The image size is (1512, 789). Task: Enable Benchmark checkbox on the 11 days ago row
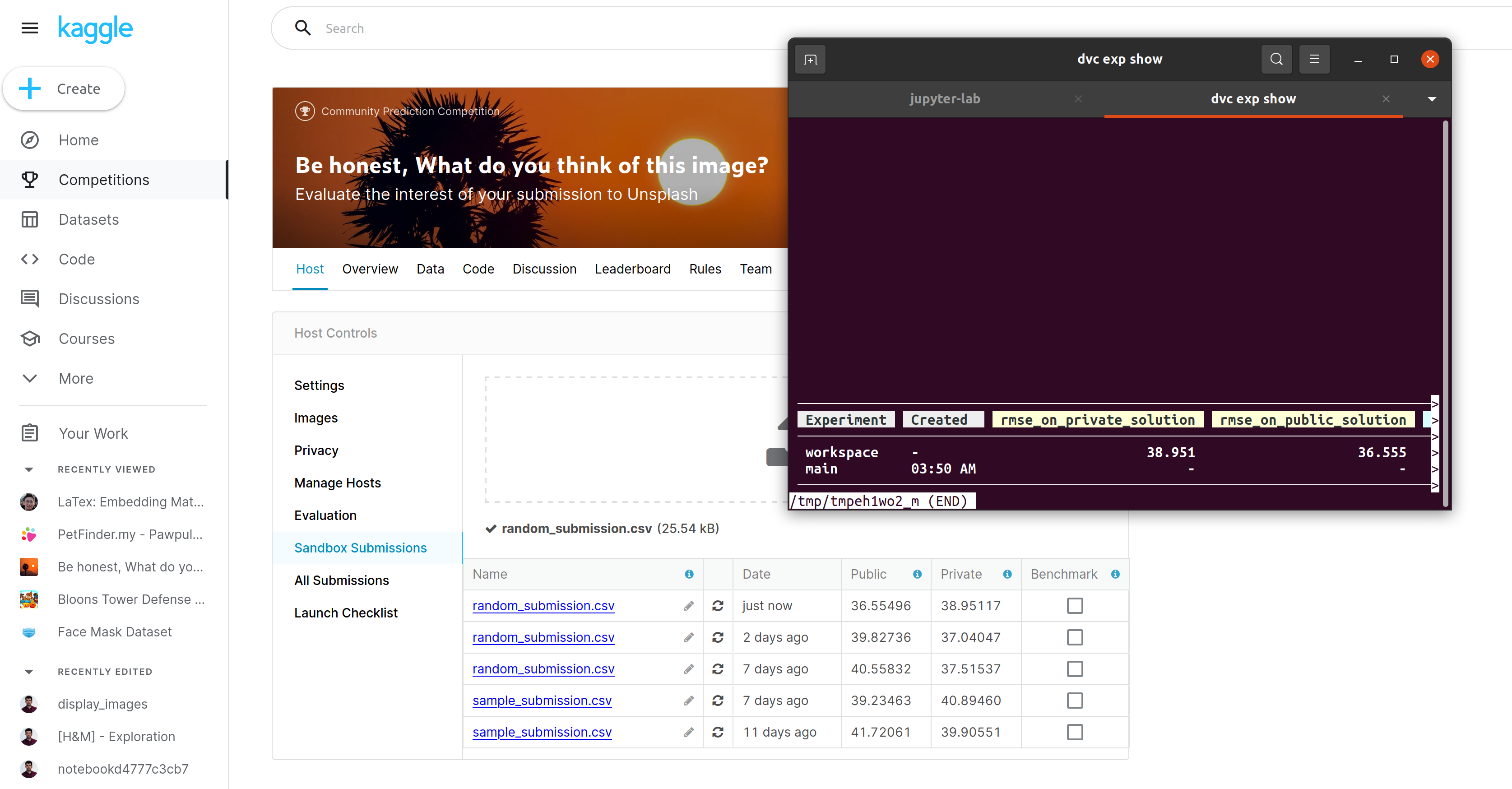[1075, 732]
